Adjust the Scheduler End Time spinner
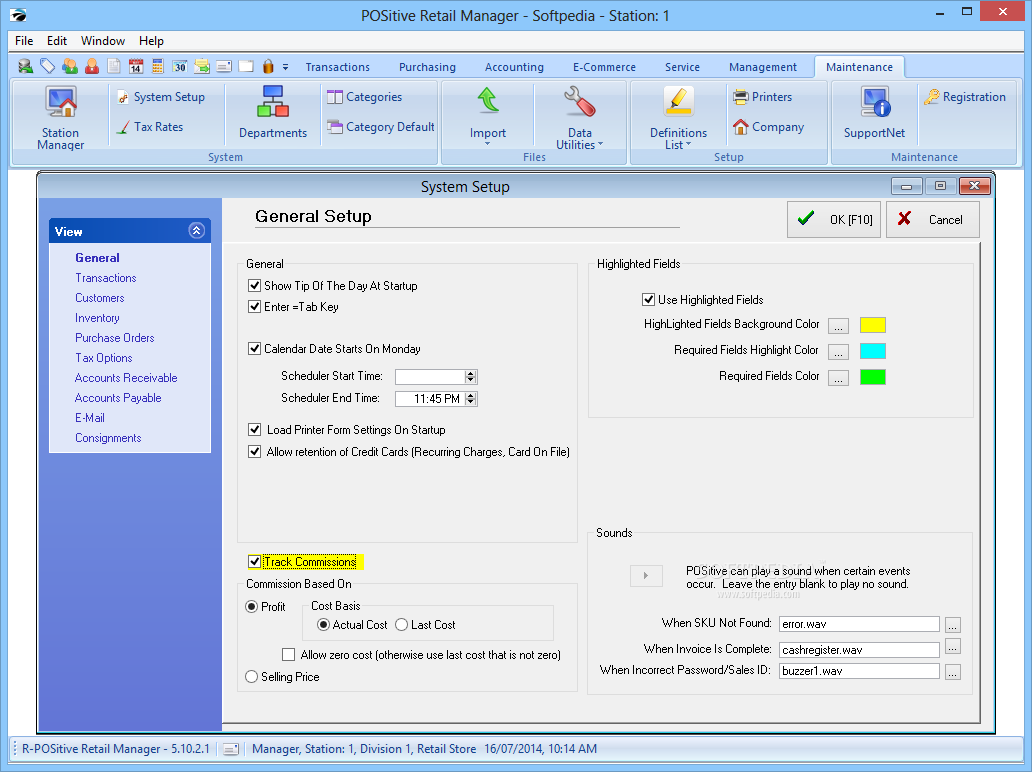 click(471, 399)
